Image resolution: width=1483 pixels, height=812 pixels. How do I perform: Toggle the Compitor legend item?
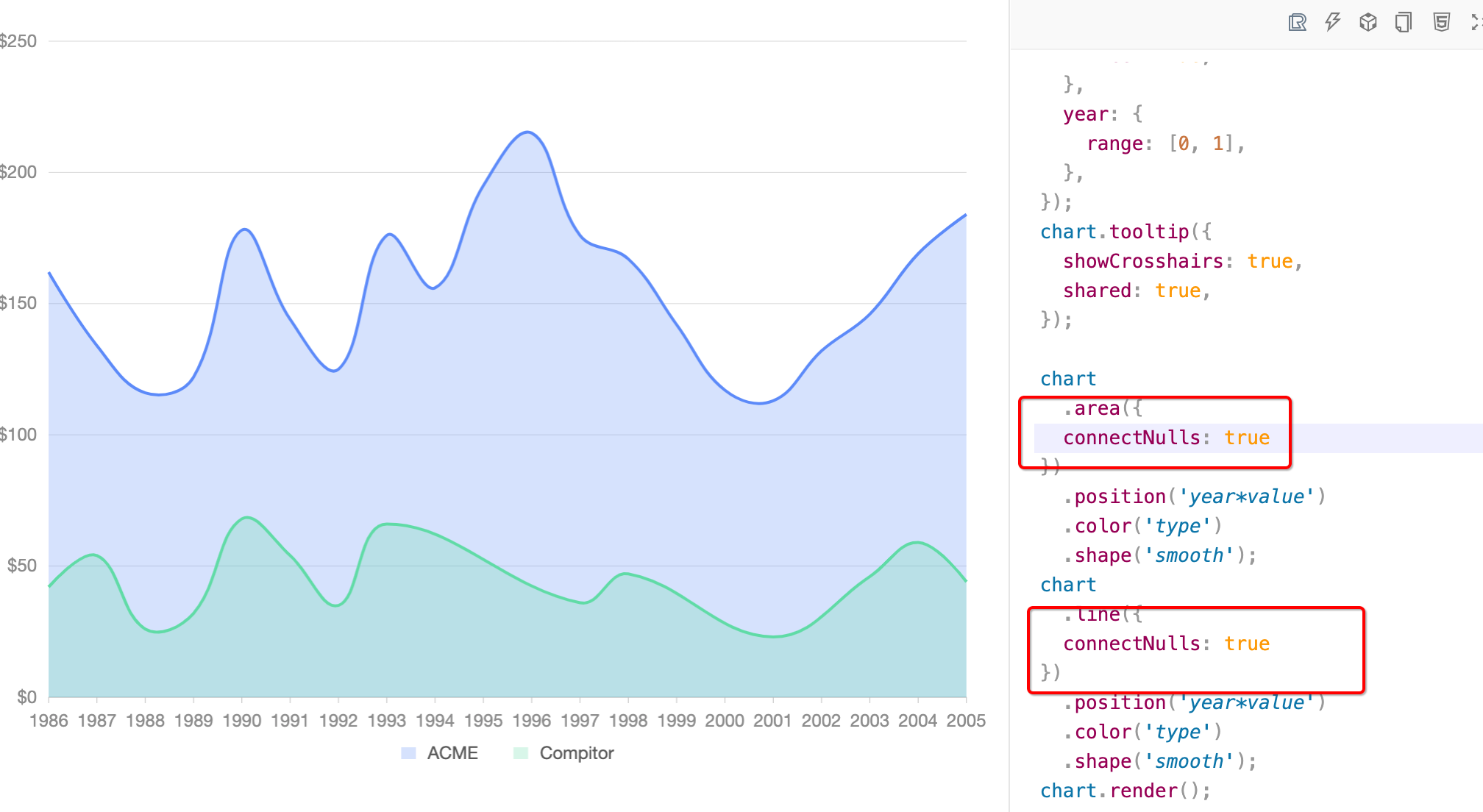coord(576,753)
